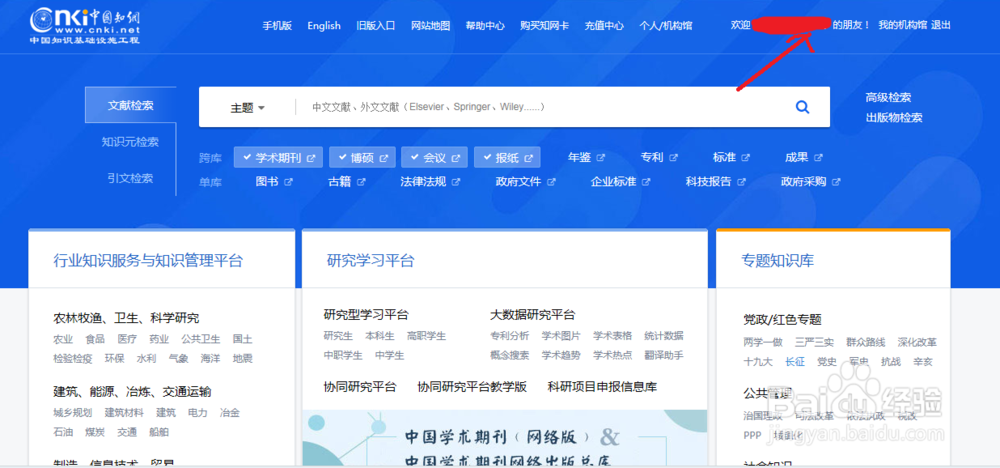
Task: Select the 成果 database option
Action: [797, 157]
